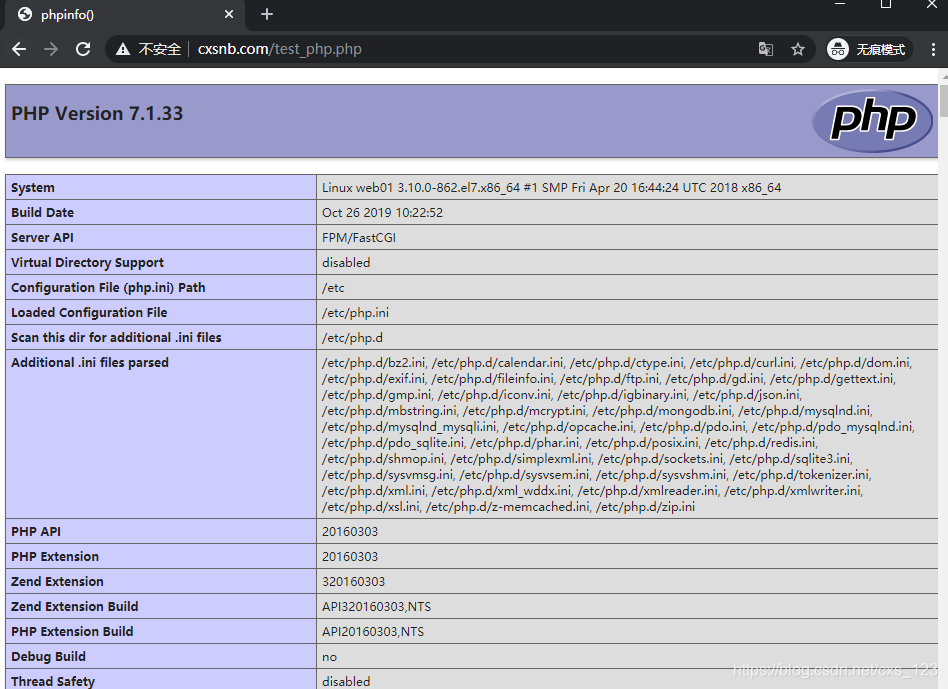Image resolution: width=948 pixels, height=689 pixels.
Task: Click the Virtual Directory Support label
Action: click(x=87, y=263)
